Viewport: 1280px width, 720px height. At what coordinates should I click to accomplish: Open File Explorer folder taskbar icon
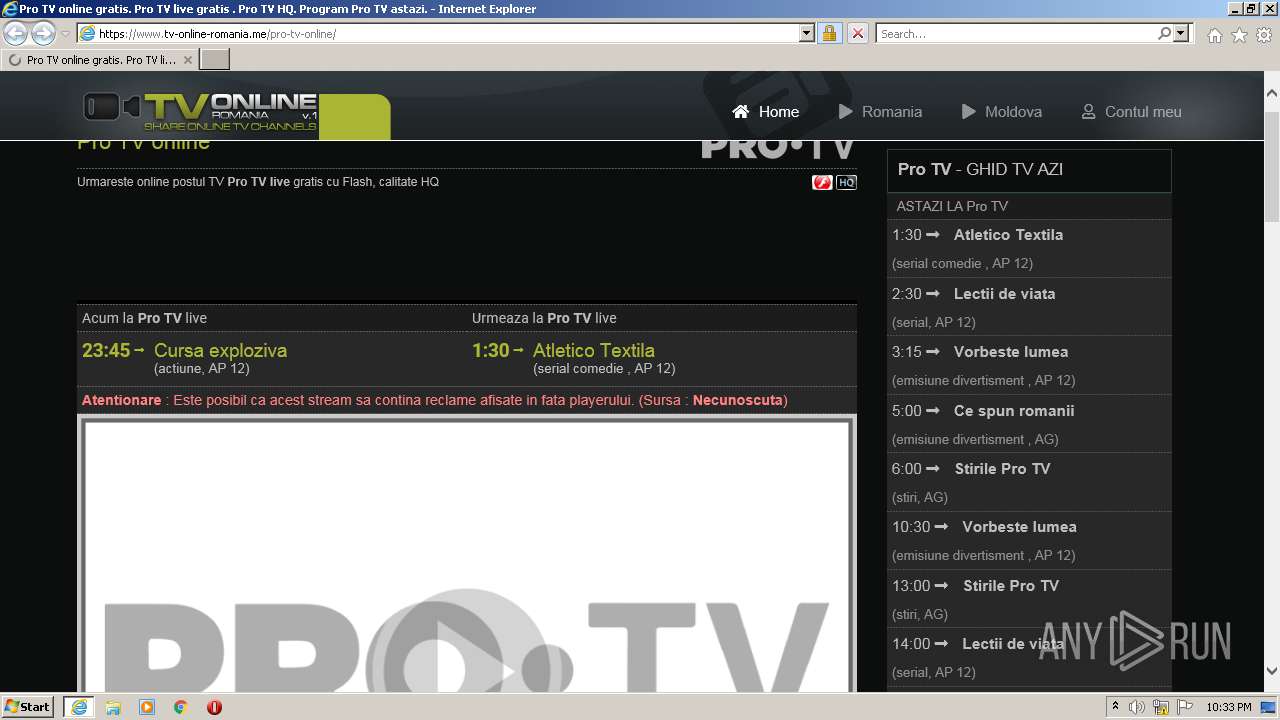coord(113,707)
